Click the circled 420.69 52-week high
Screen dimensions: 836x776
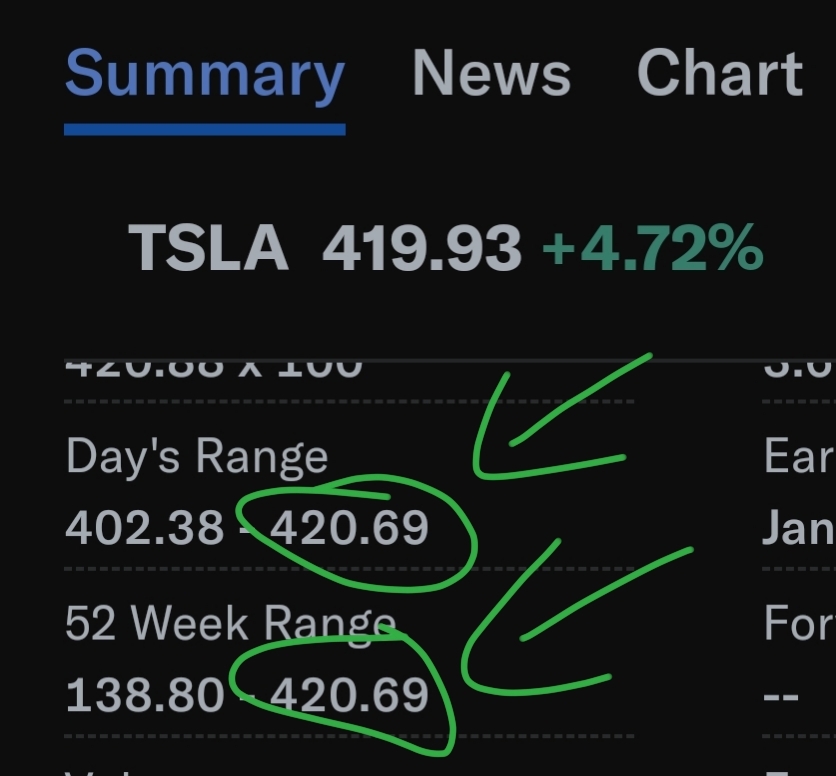click(349, 694)
